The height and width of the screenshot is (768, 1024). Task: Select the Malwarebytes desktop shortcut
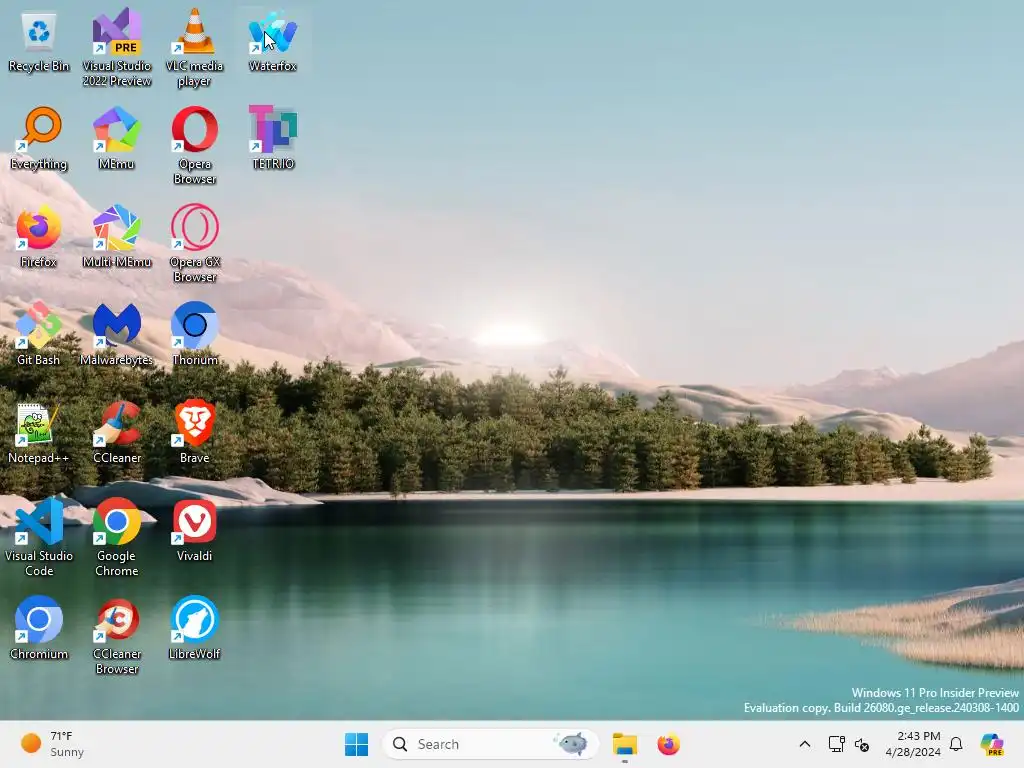pos(117,334)
